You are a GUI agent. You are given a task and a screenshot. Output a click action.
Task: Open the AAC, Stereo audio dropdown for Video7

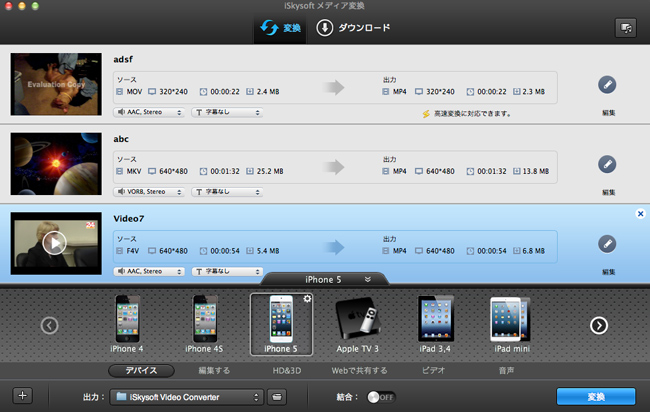pyautogui.click(x=149, y=271)
